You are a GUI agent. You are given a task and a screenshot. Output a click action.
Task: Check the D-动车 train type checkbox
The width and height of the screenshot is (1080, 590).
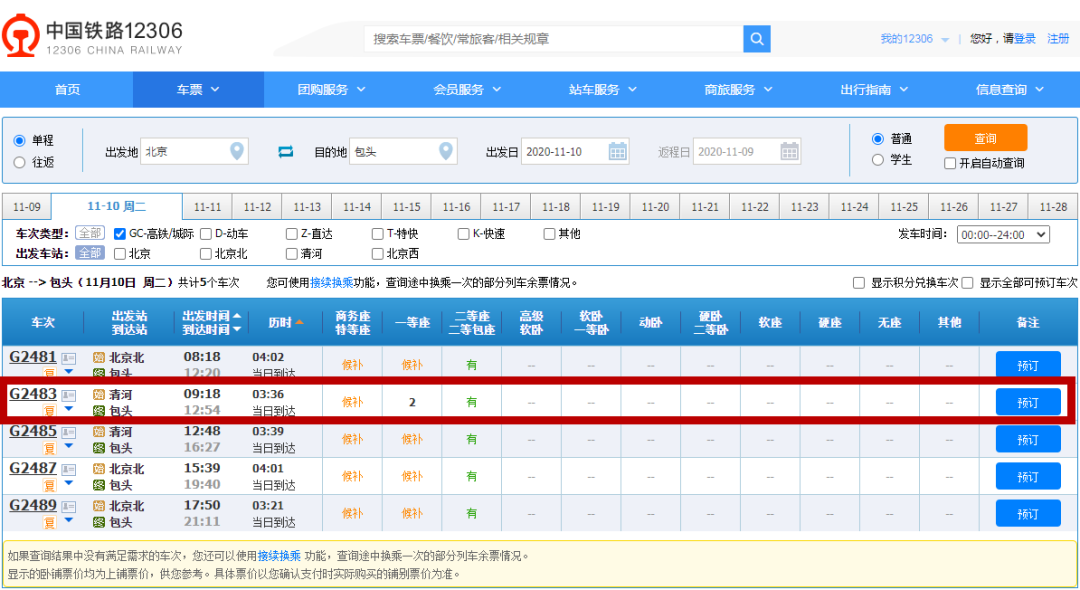tap(206, 234)
